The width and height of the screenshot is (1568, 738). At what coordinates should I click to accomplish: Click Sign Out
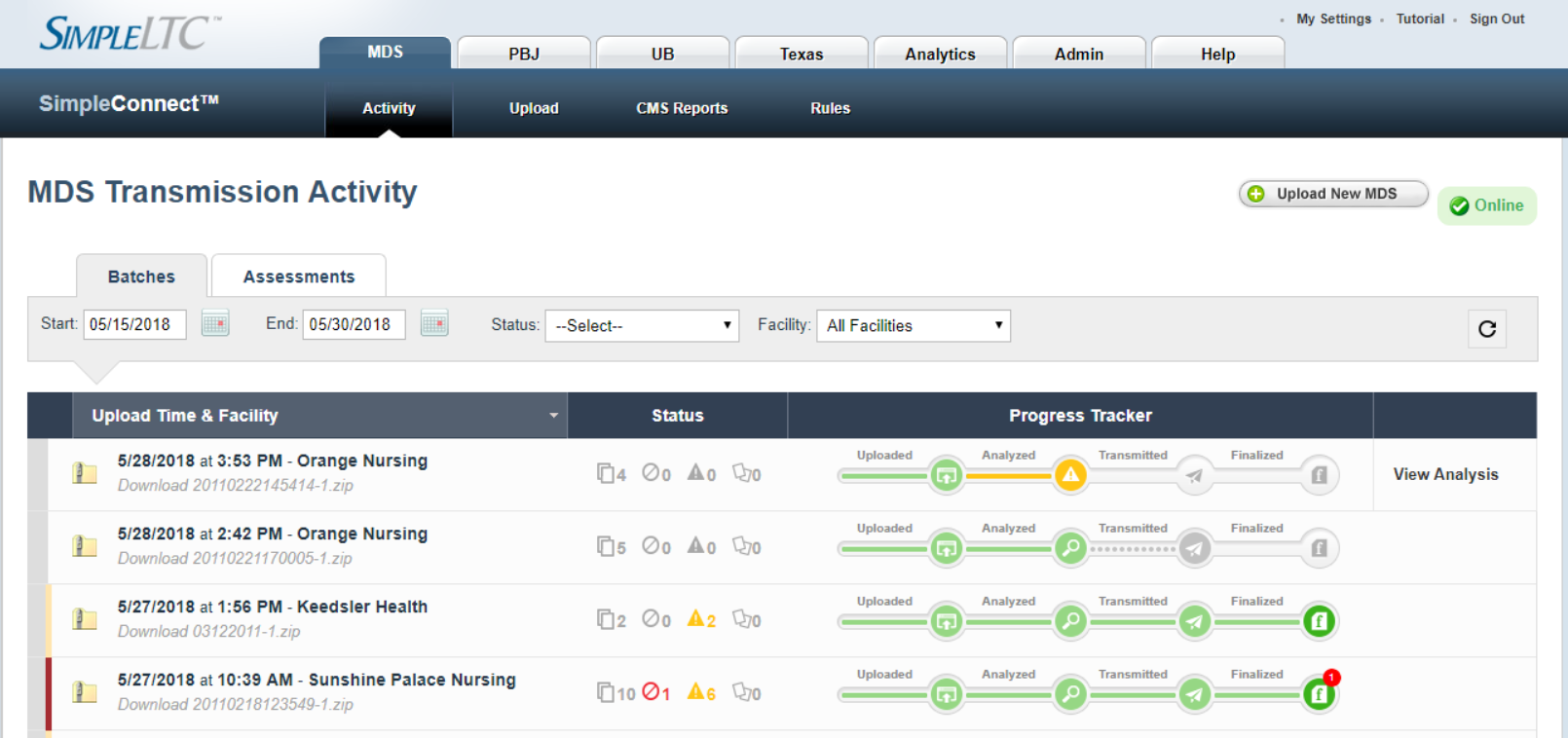click(1497, 18)
